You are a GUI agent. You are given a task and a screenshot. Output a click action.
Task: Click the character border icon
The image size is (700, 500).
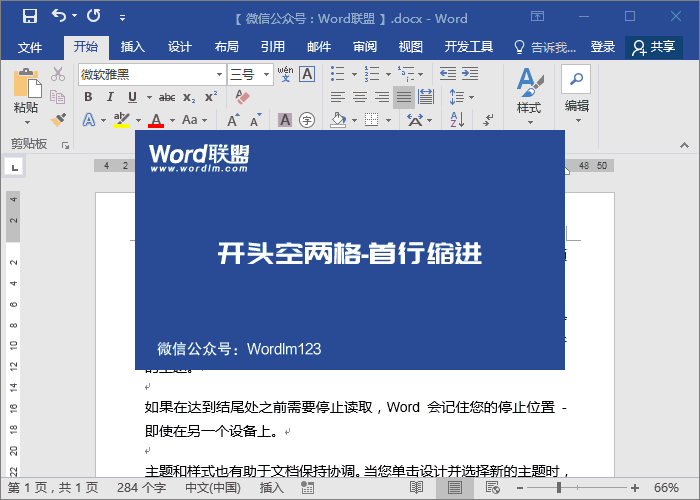[307, 74]
